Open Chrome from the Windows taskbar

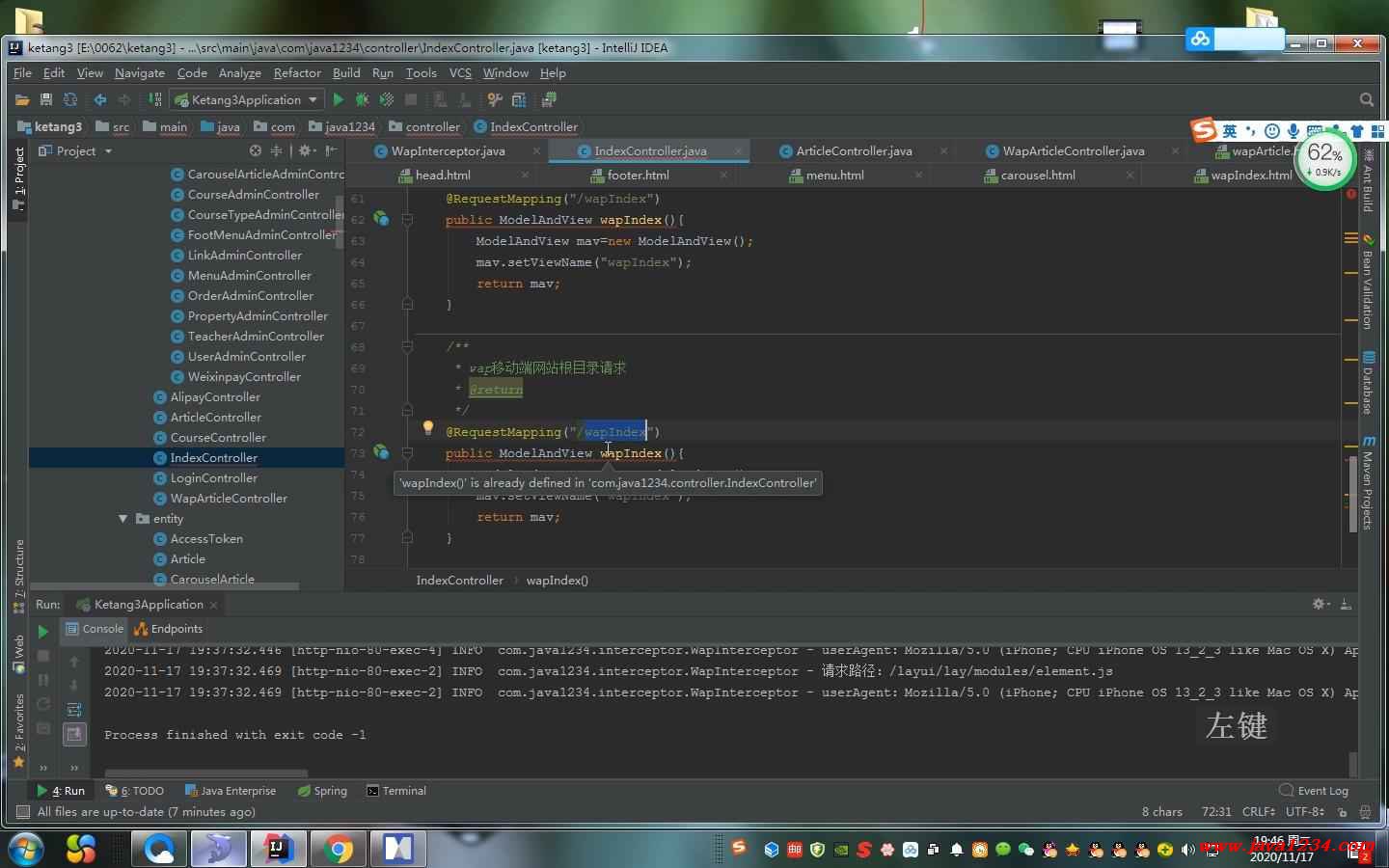tap(338, 849)
